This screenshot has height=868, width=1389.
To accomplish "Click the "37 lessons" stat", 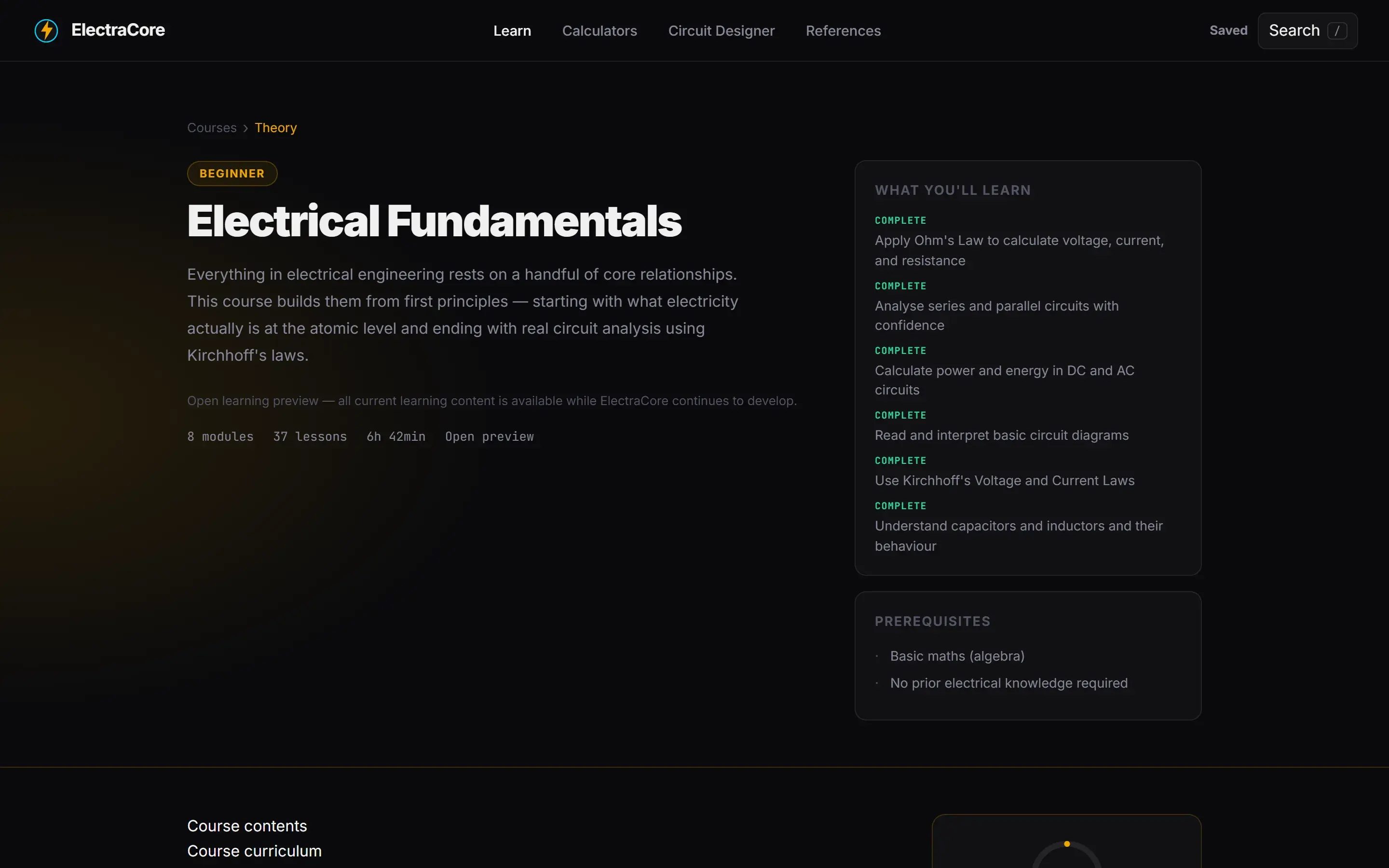I will coord(310,436).
